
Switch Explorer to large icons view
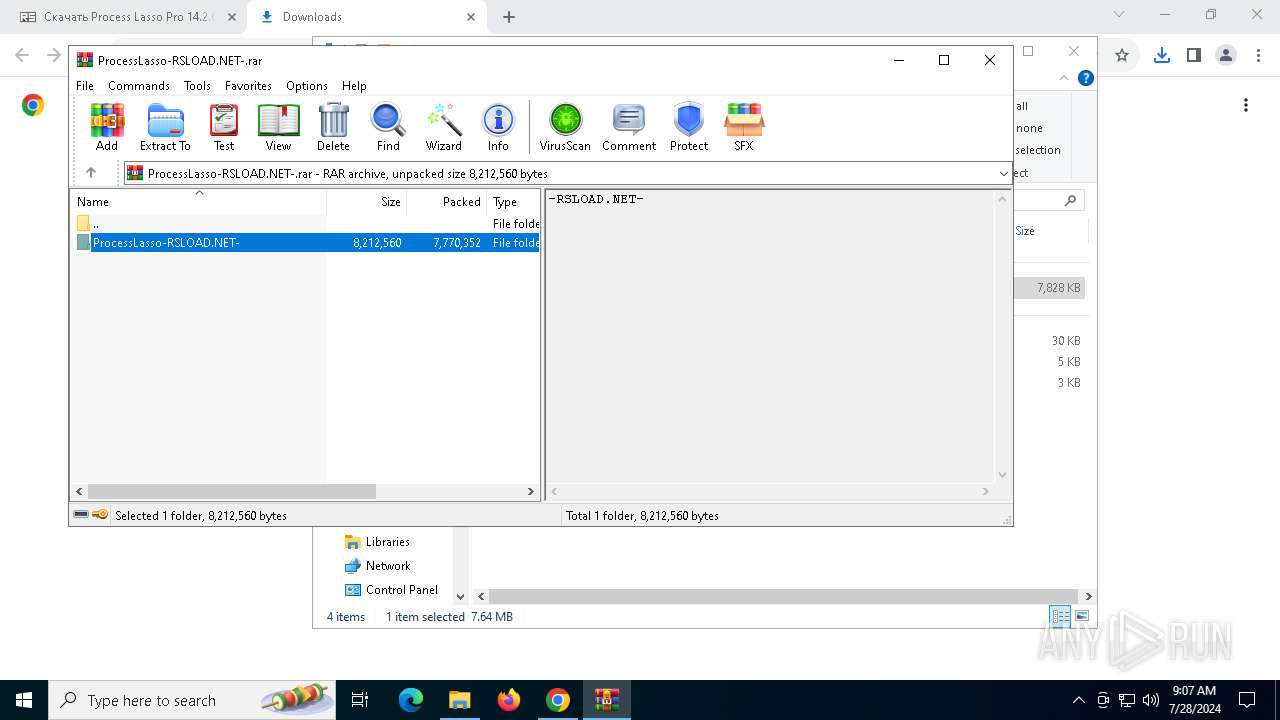click(1081, 617)
